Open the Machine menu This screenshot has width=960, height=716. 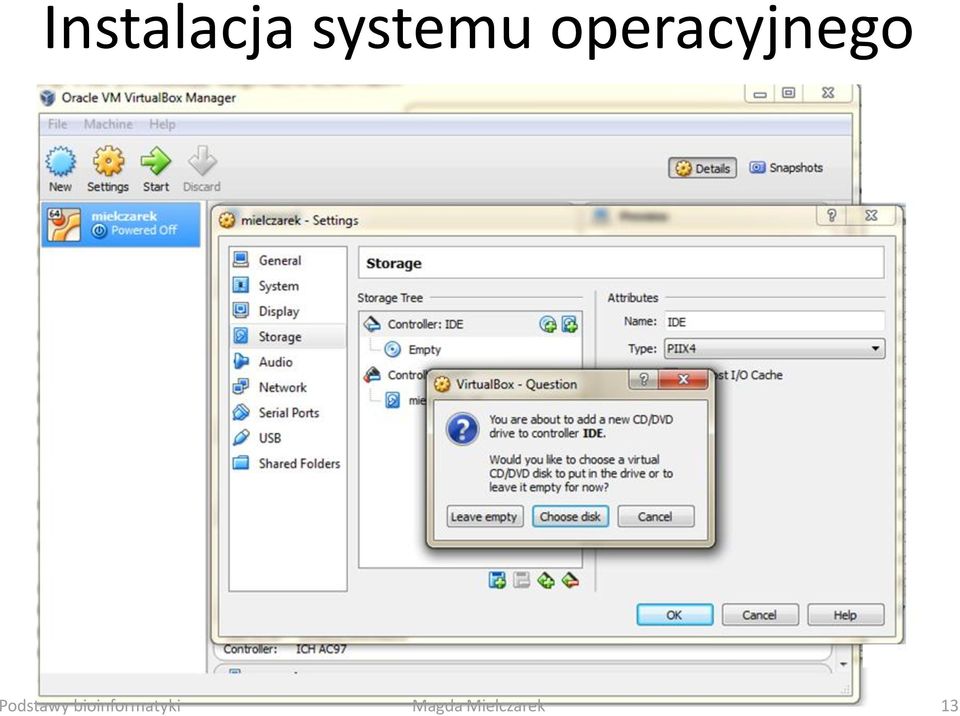pos(108,124)
